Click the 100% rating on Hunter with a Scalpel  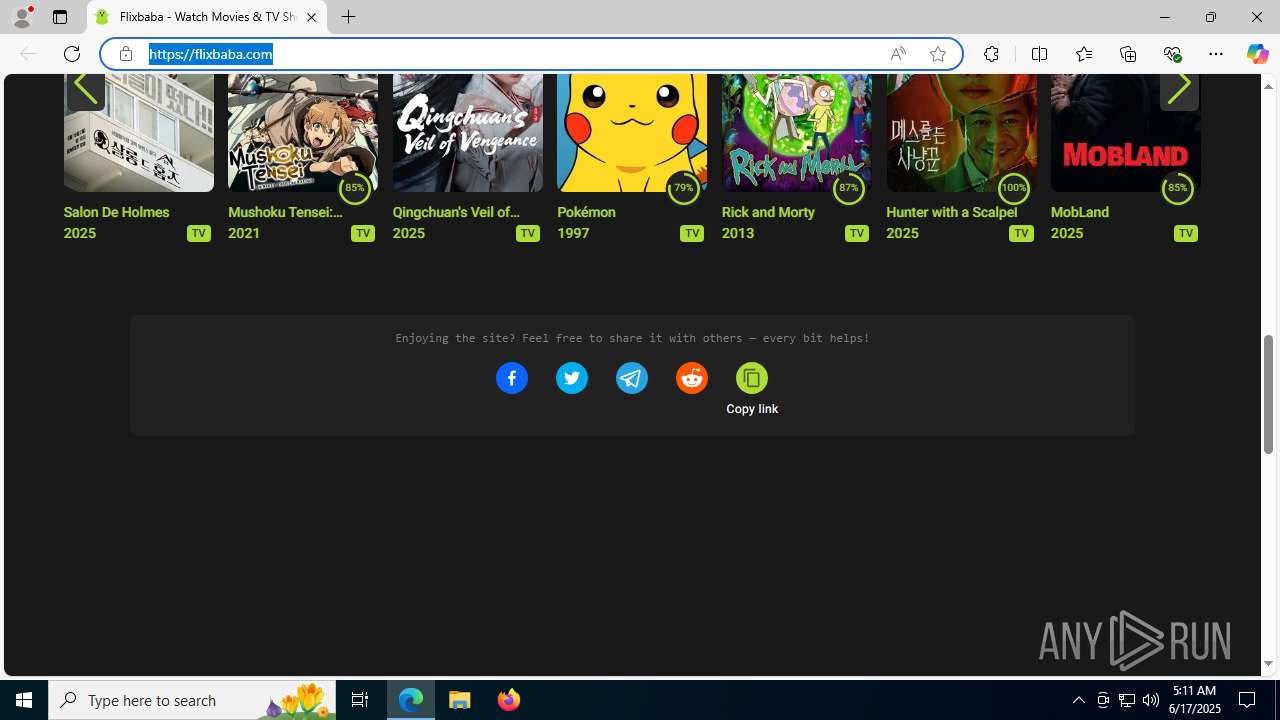click(1013, 188)
